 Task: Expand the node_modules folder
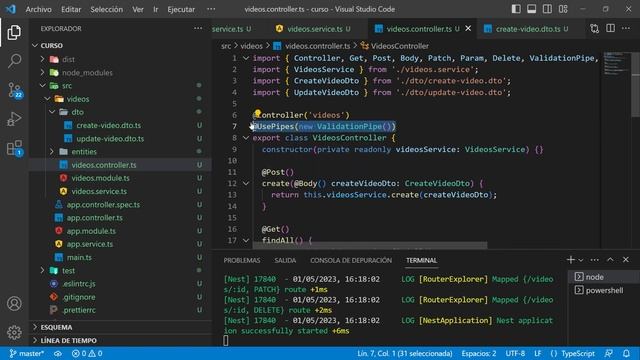point(42,72)
